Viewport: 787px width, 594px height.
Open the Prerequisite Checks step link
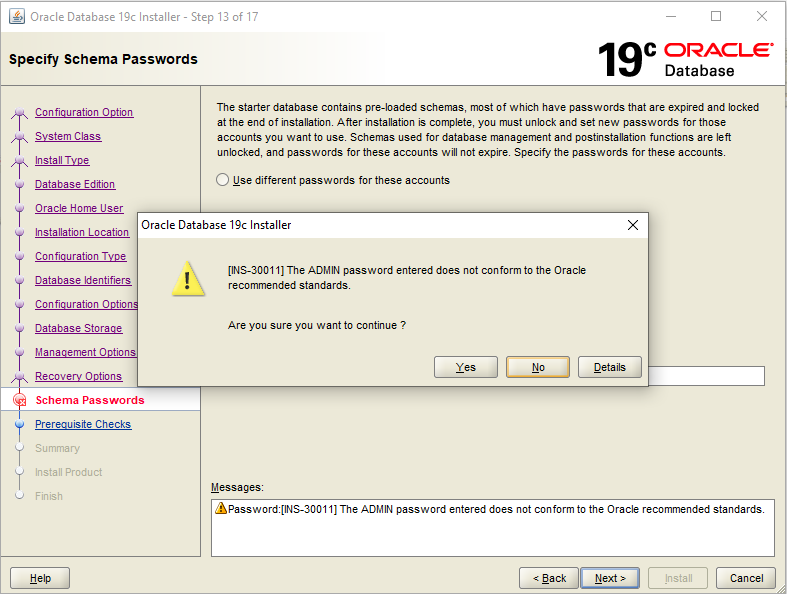[83, 424]
